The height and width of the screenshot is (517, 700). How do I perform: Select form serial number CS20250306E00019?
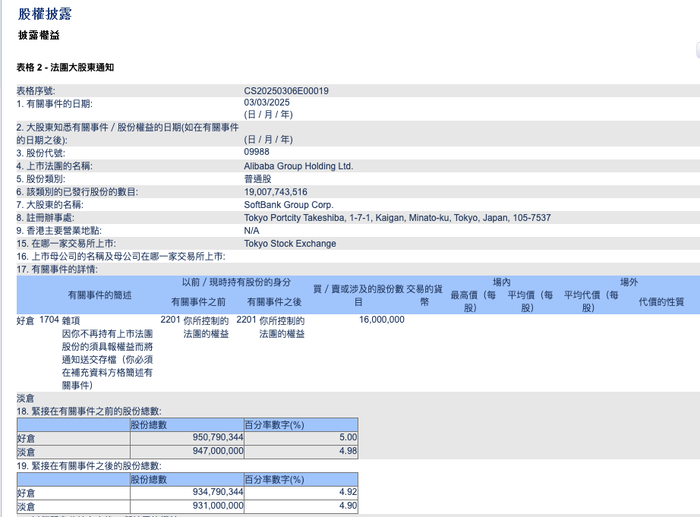click(x=286, y=91)
